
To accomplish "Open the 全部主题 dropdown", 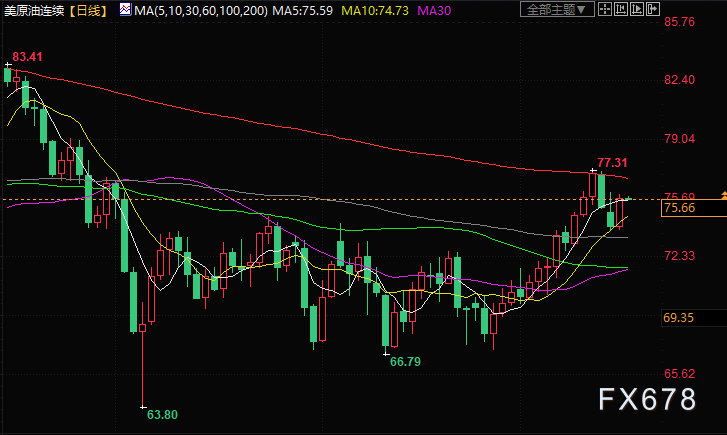I will (x=557, y=9).
